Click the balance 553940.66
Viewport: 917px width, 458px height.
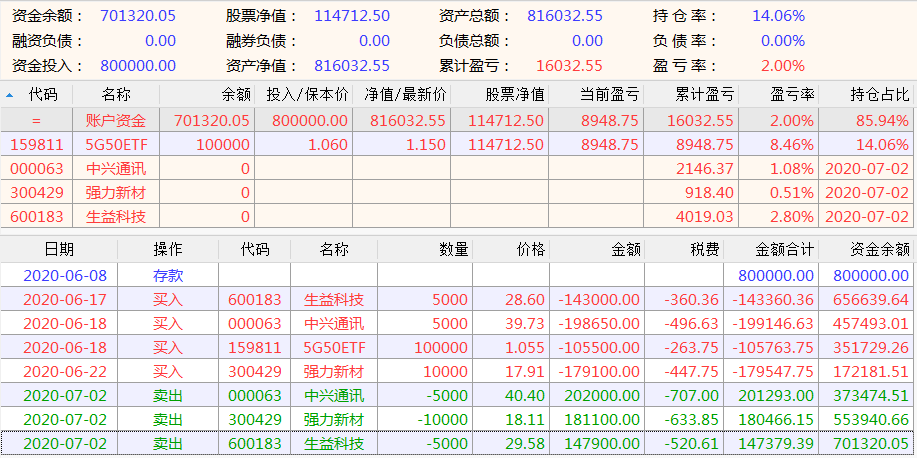[871, 420]
